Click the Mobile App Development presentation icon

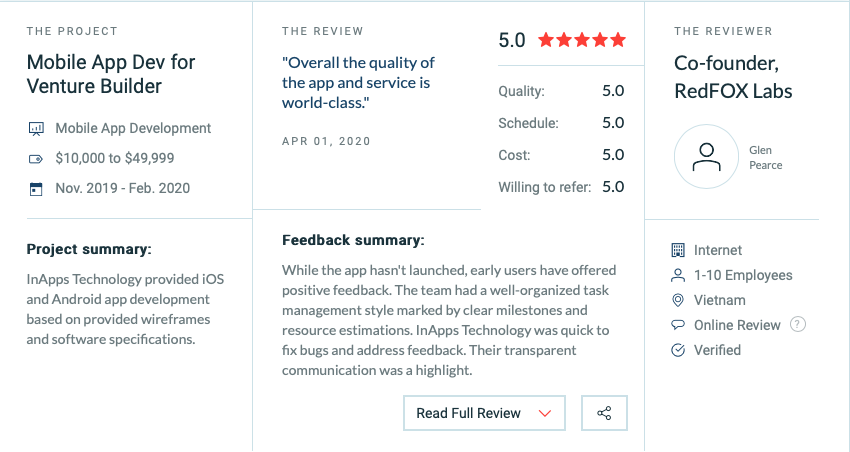pos(36,128)
